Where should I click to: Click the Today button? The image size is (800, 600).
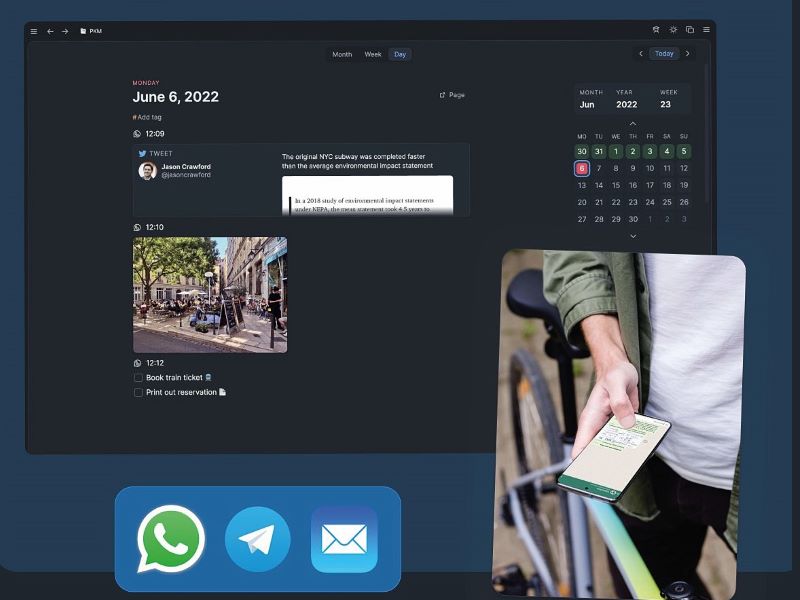664,54
